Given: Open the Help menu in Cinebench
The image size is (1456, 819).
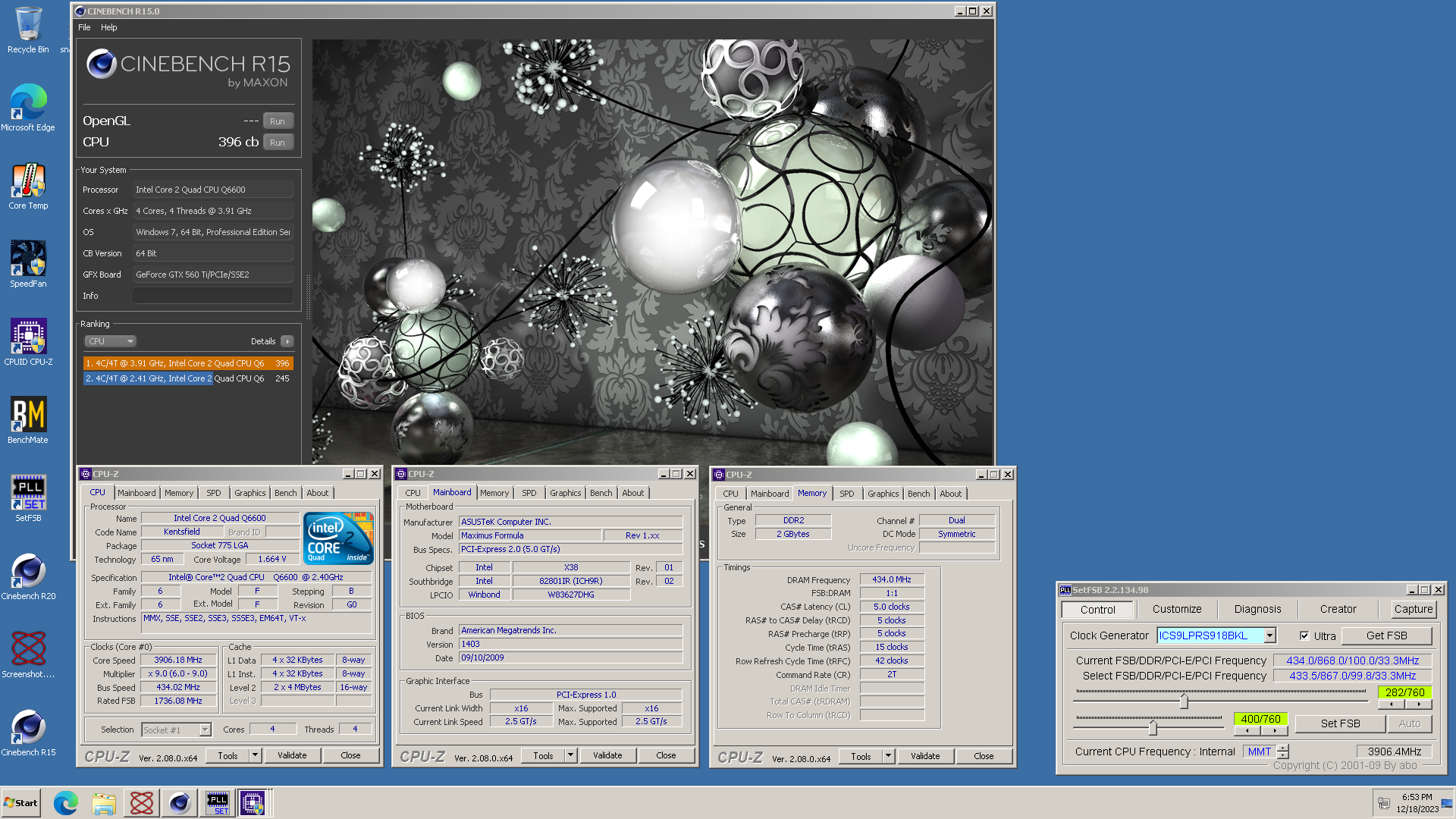Looking at the screenshot, I should (109, 27).
